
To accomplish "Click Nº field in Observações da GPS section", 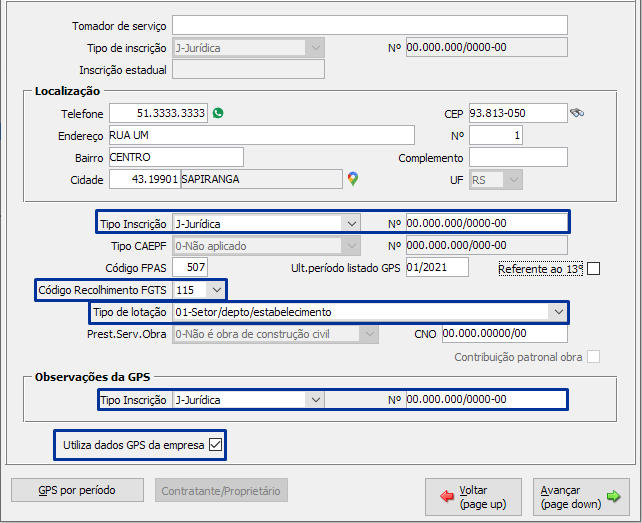I will (486, 399).
